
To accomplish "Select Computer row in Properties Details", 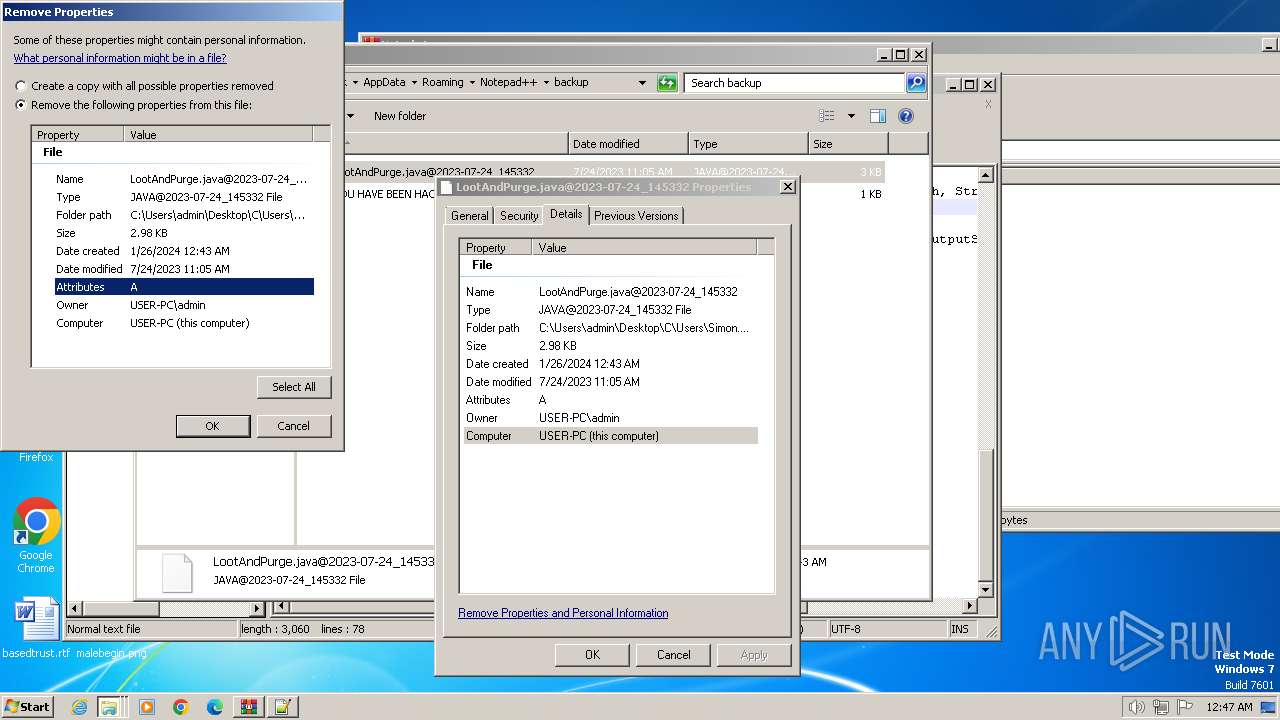I will (611, 436).
